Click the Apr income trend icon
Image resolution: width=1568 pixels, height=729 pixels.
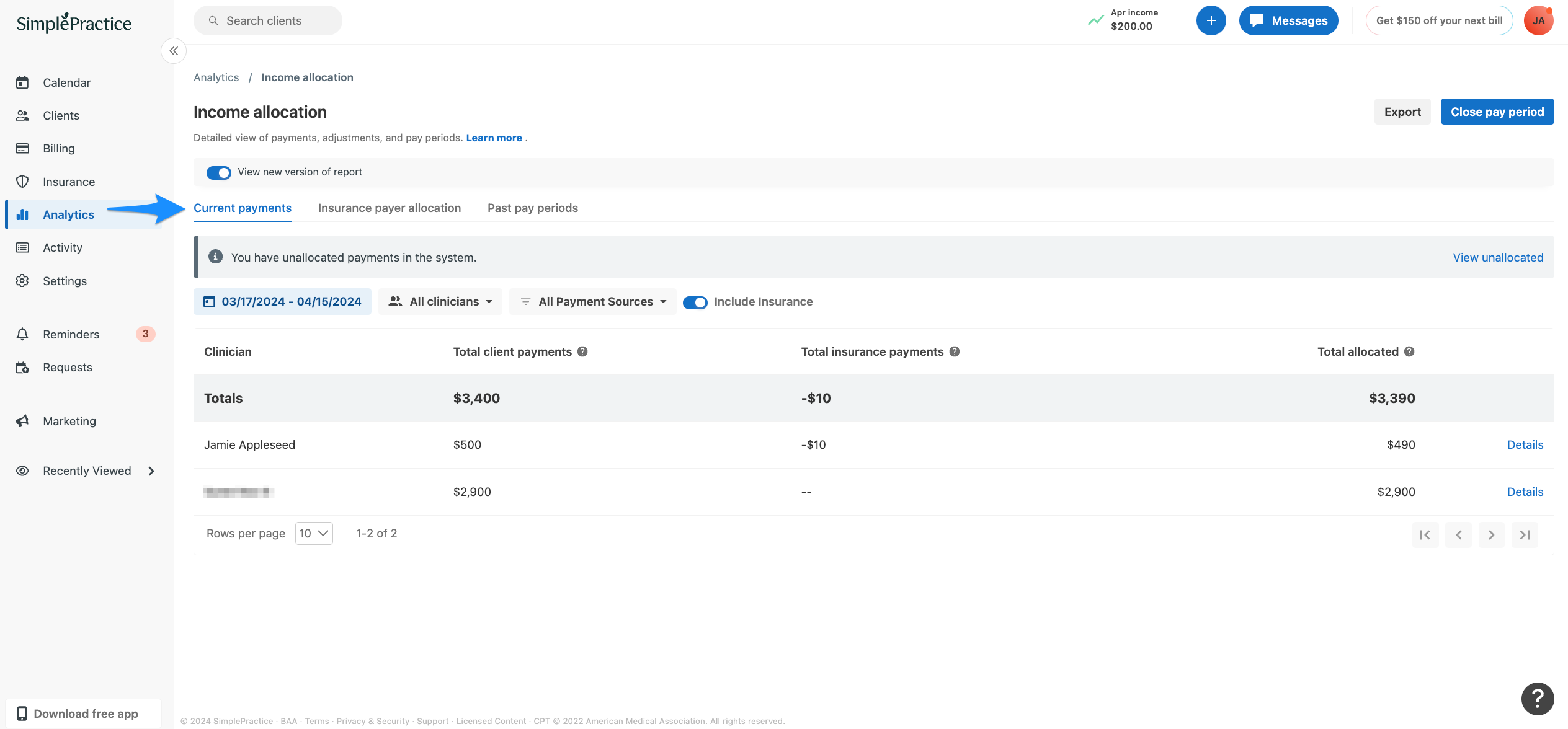(x=1096, y=20)
